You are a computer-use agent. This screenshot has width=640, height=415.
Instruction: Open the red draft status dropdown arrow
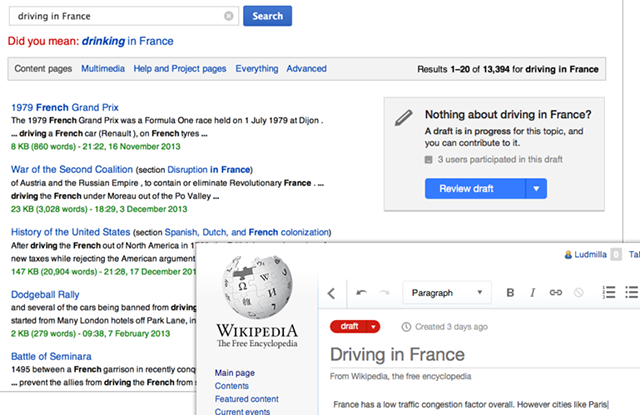click(373, 327)
